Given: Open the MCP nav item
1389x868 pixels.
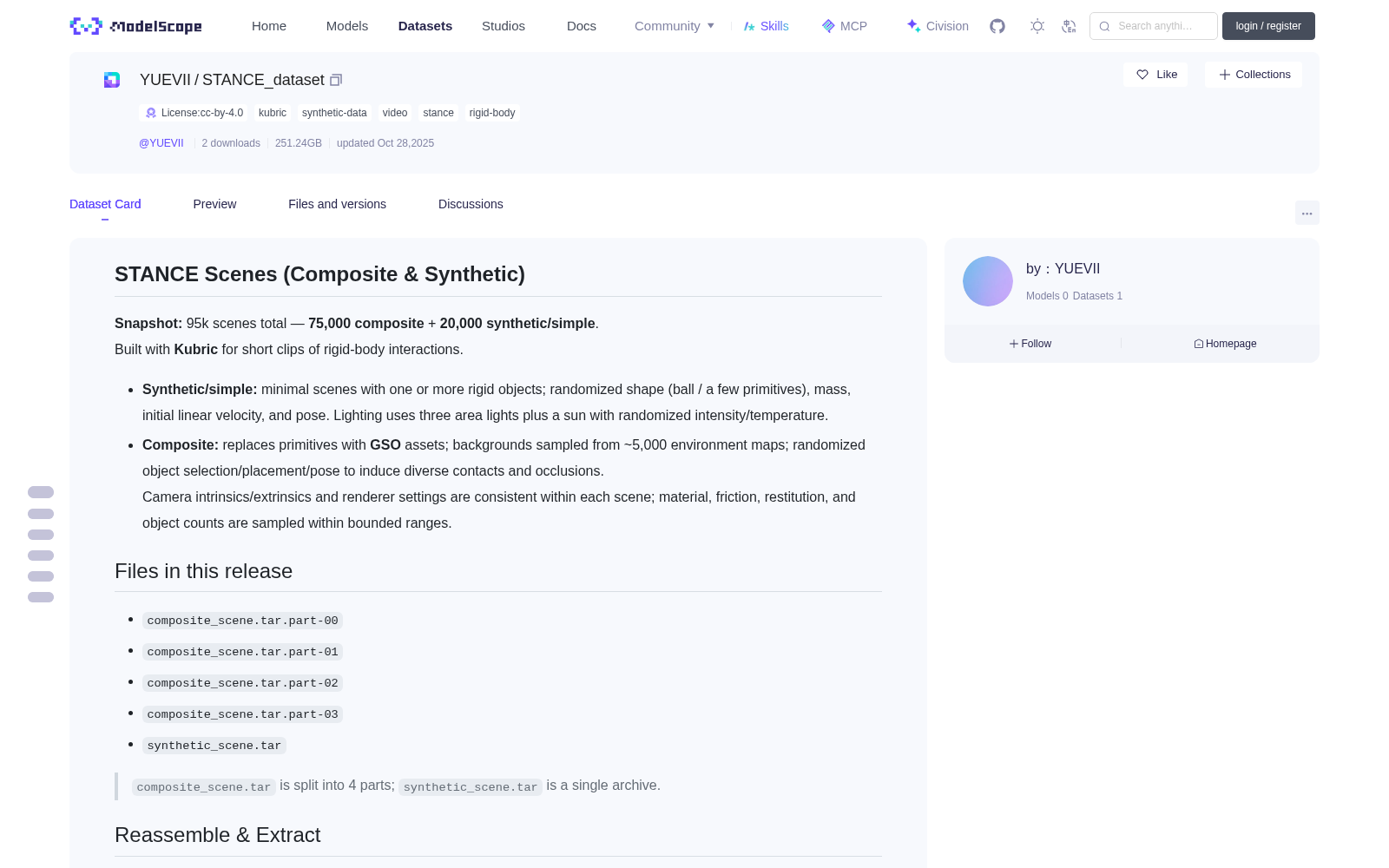Looking at the screenshot, I should (x=845, y=26).
